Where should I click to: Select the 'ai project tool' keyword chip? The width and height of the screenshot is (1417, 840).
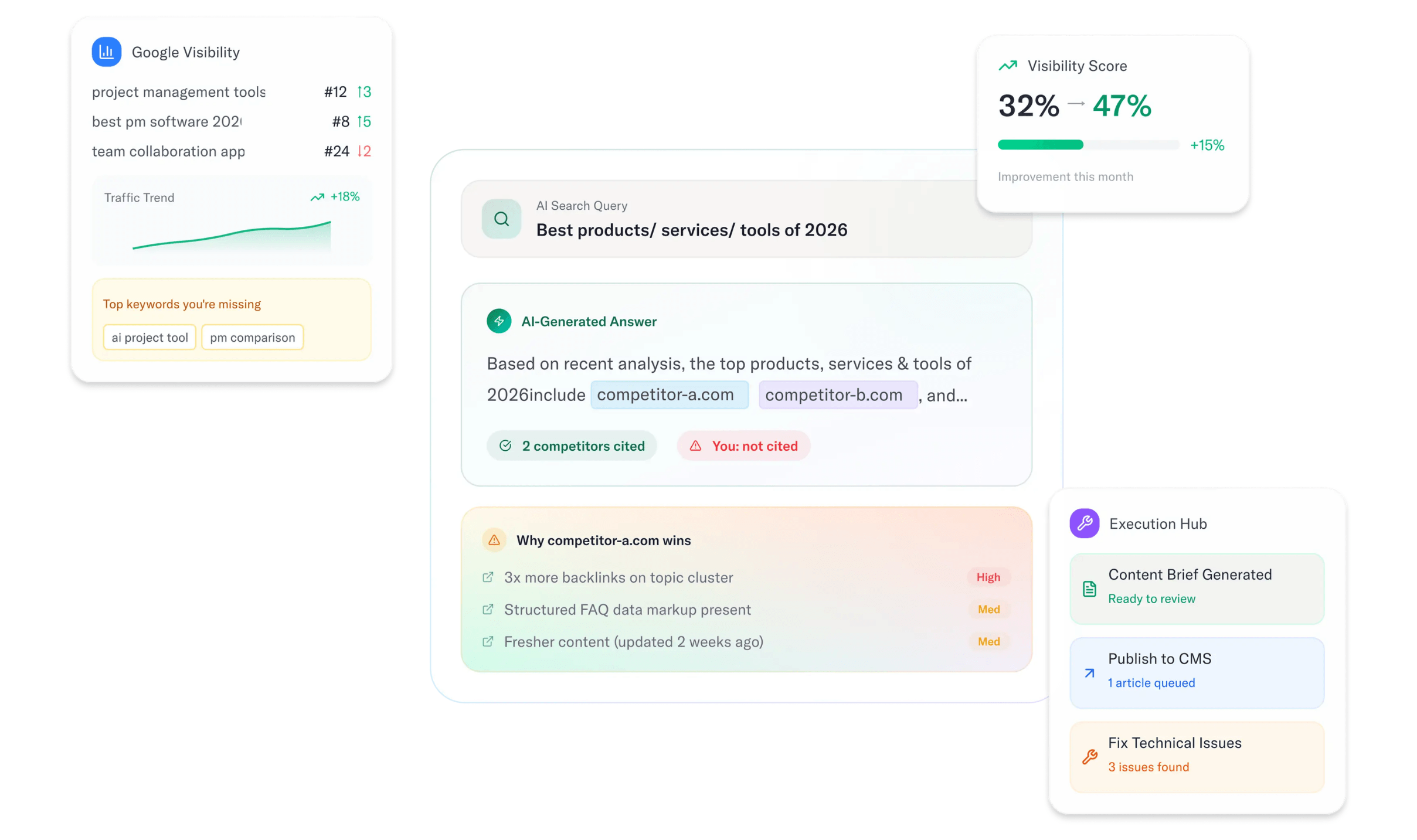pos(149,337)
